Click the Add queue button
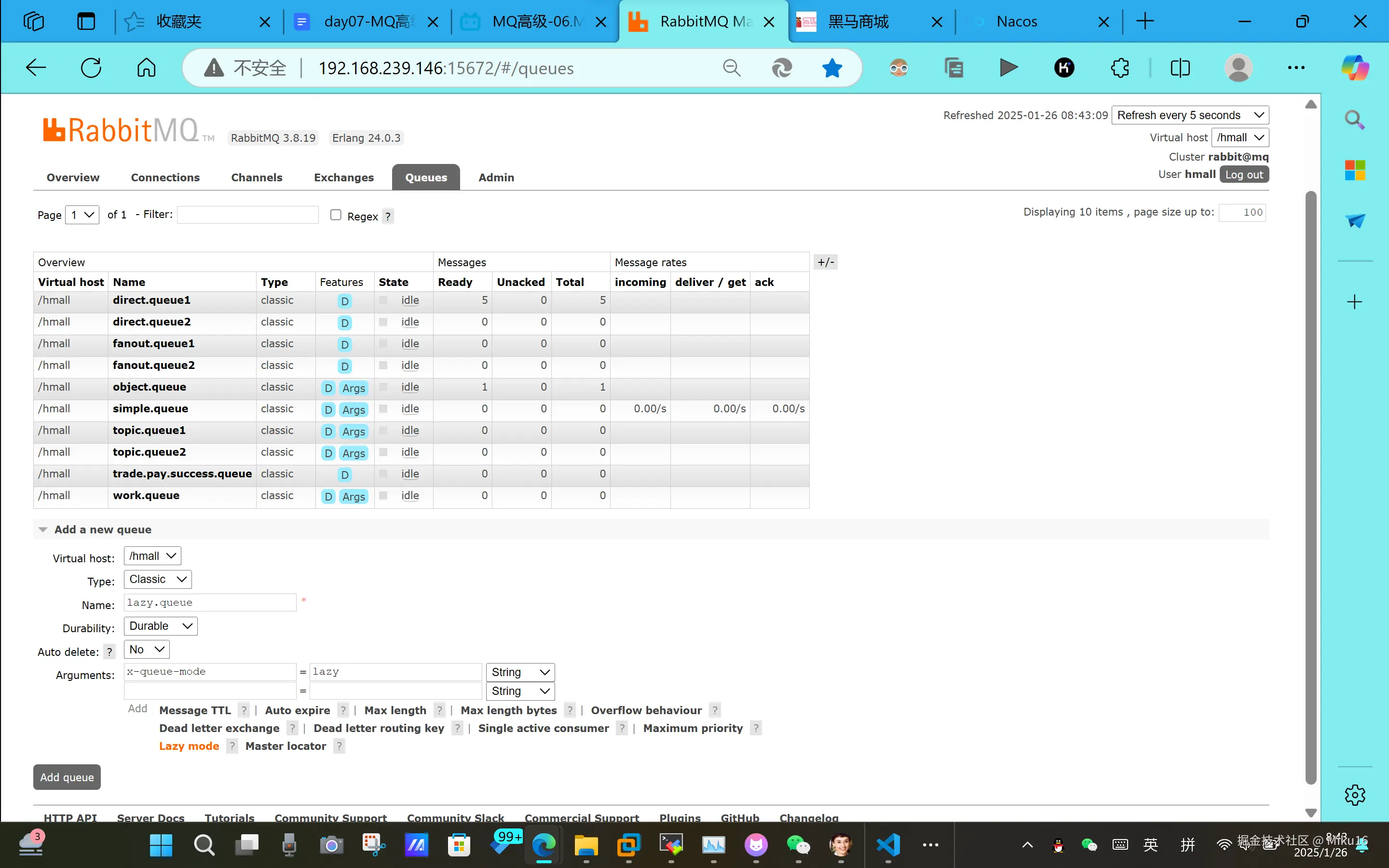The width and height of the screenshot is (1389, 868). click(67, 777)
